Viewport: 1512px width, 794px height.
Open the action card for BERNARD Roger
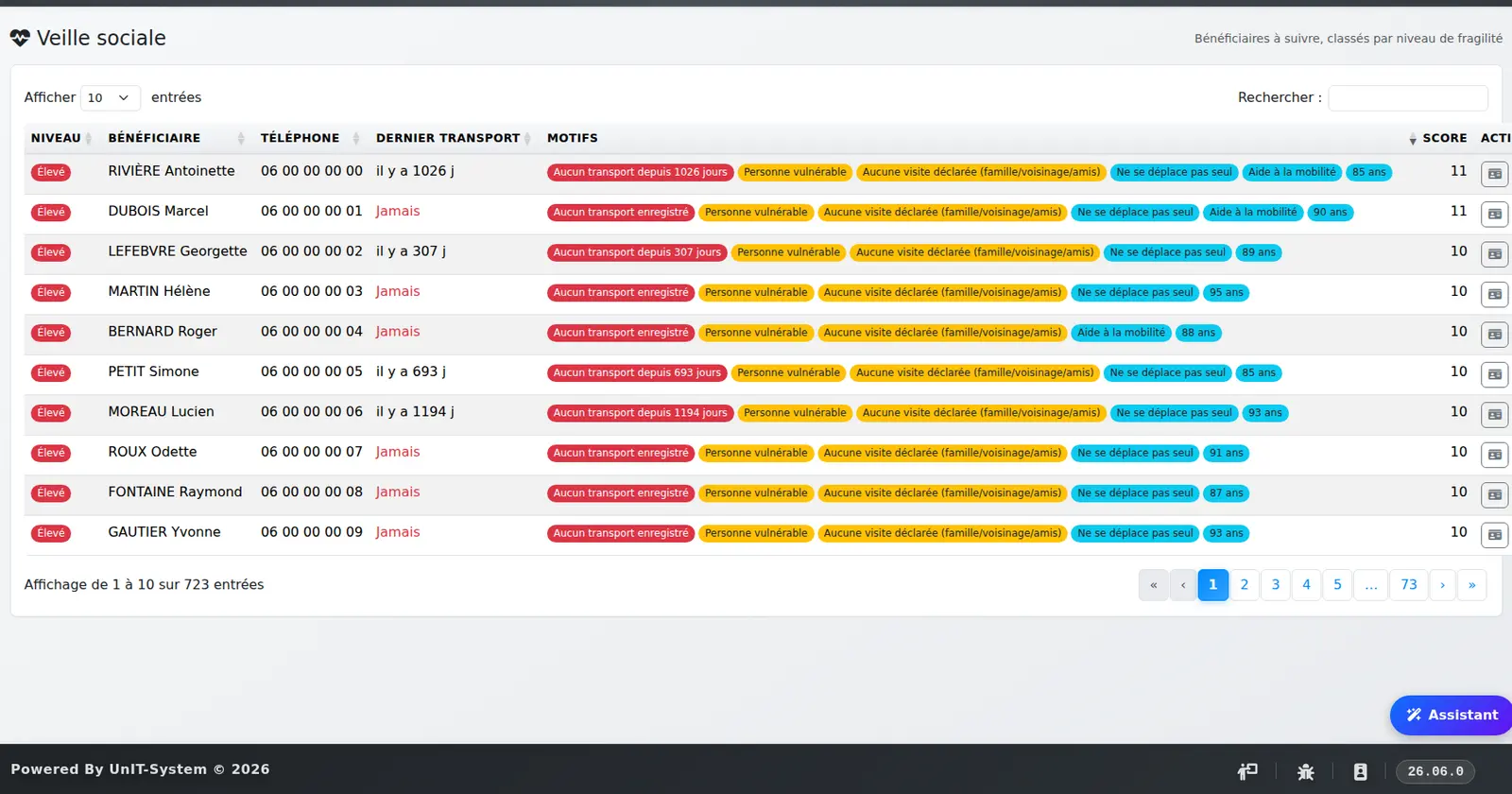tap(1494, 335)
